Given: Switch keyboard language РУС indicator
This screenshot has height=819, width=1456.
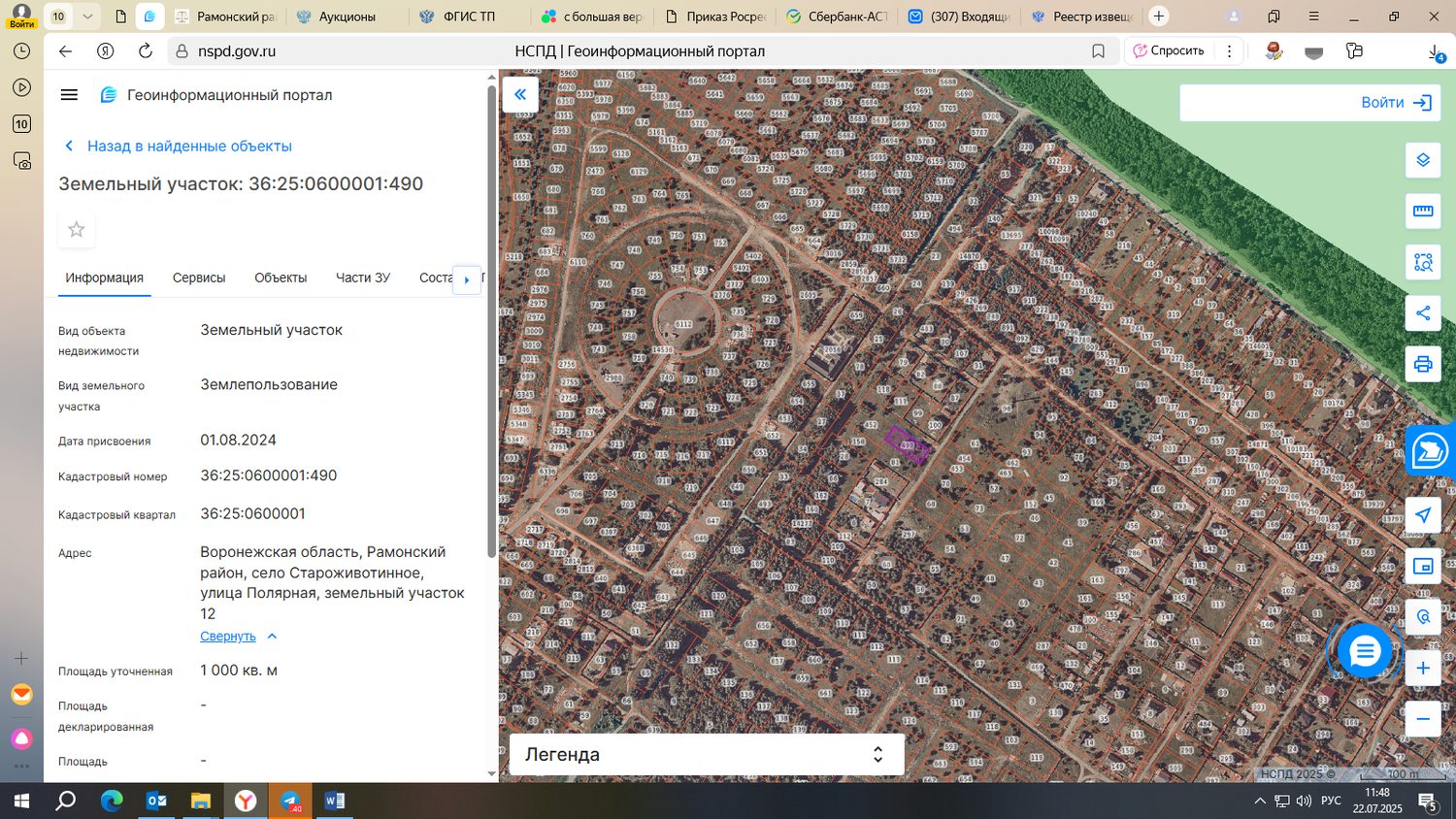Looking at the screenshot, I should [1331, 801].
